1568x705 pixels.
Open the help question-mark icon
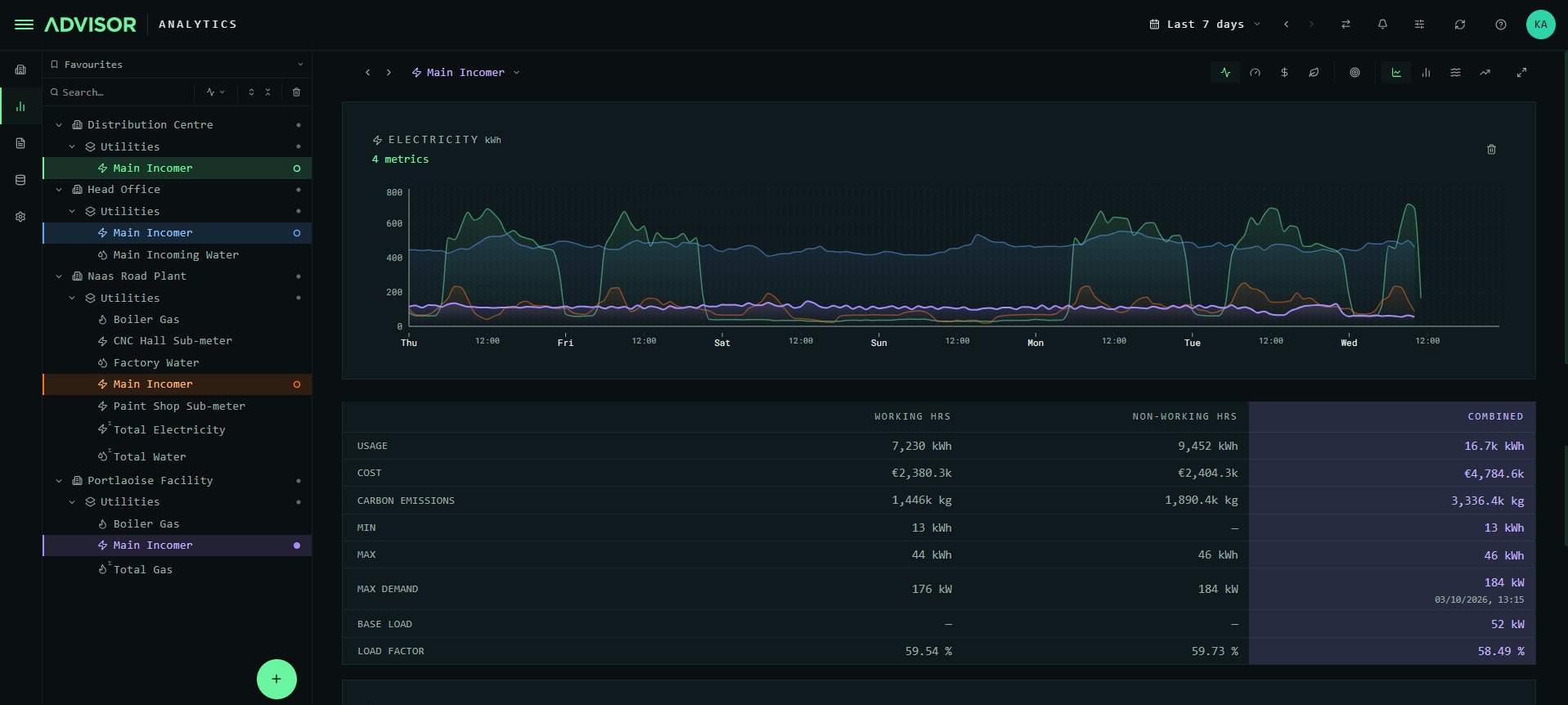1501,25
